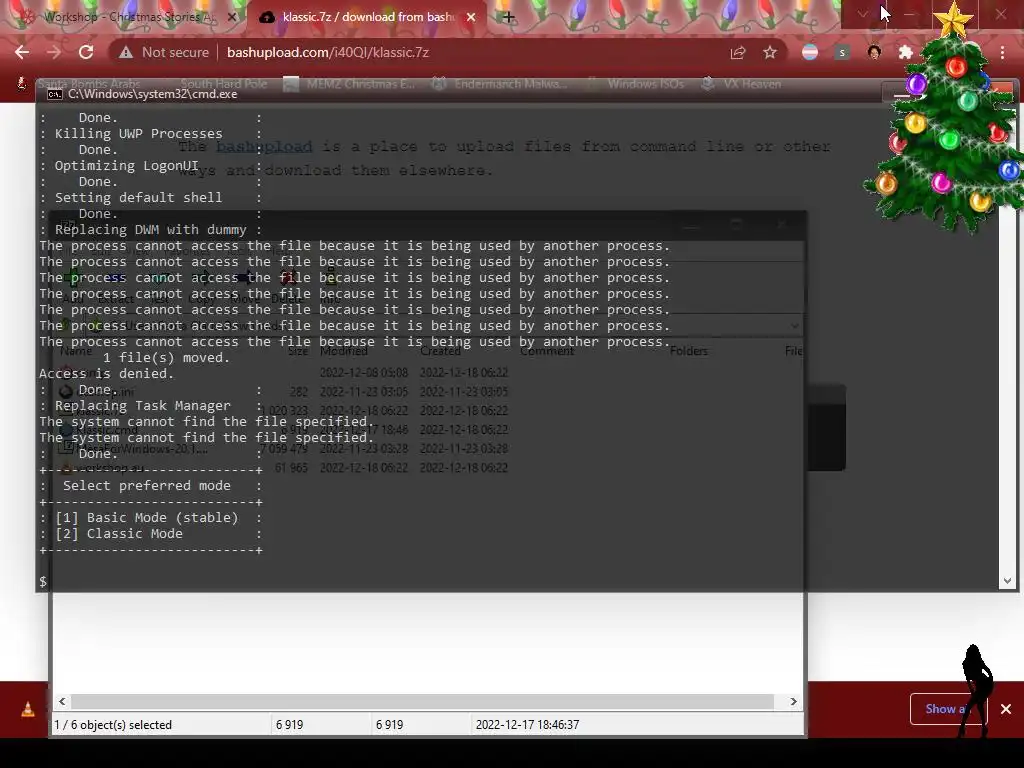Open the 7-Zip path dropdown arrow
Screen dimensions: 1024x768
794,325
